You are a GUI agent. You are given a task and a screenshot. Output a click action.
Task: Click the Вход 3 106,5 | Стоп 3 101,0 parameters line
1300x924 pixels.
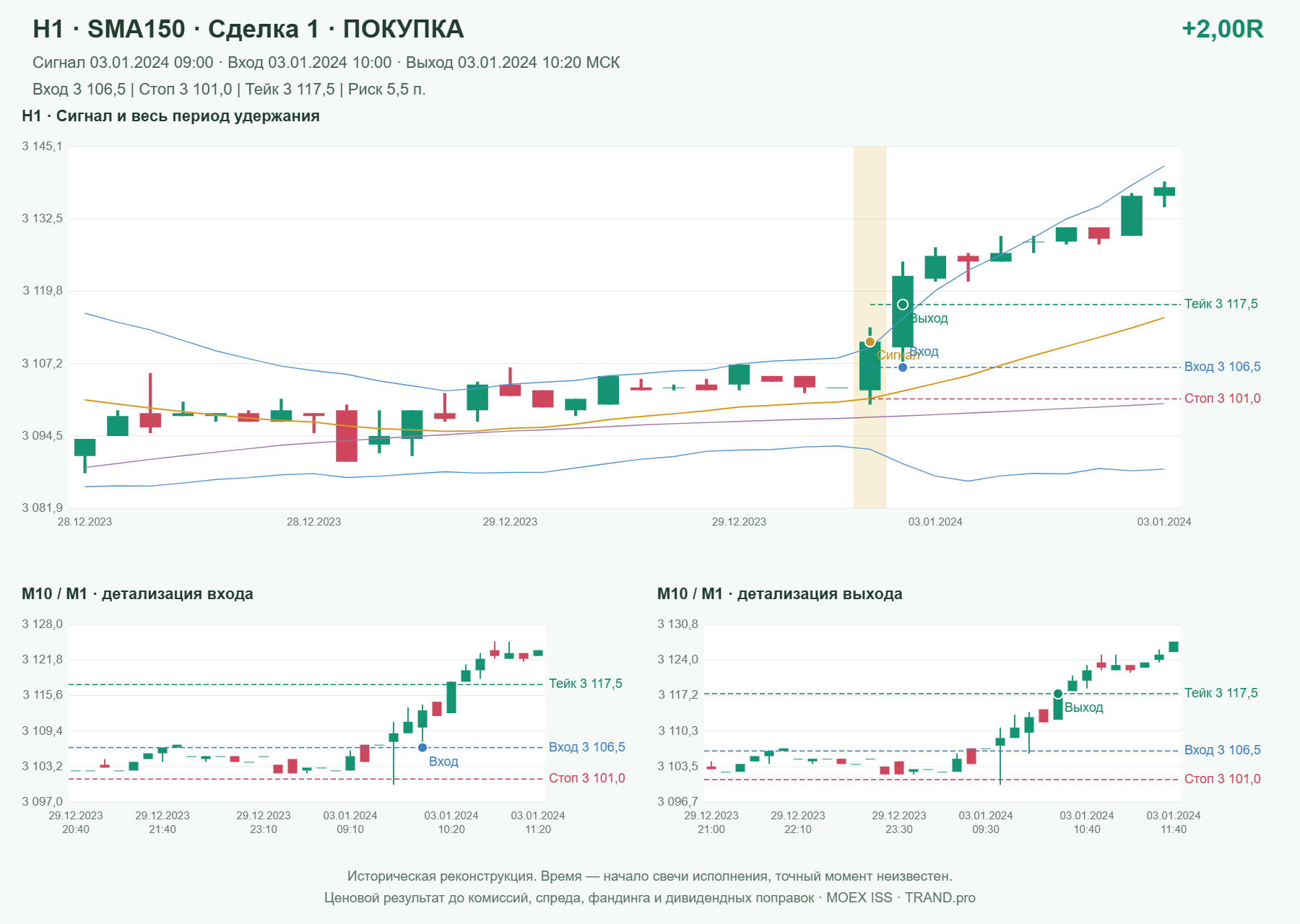click(229, 90)
